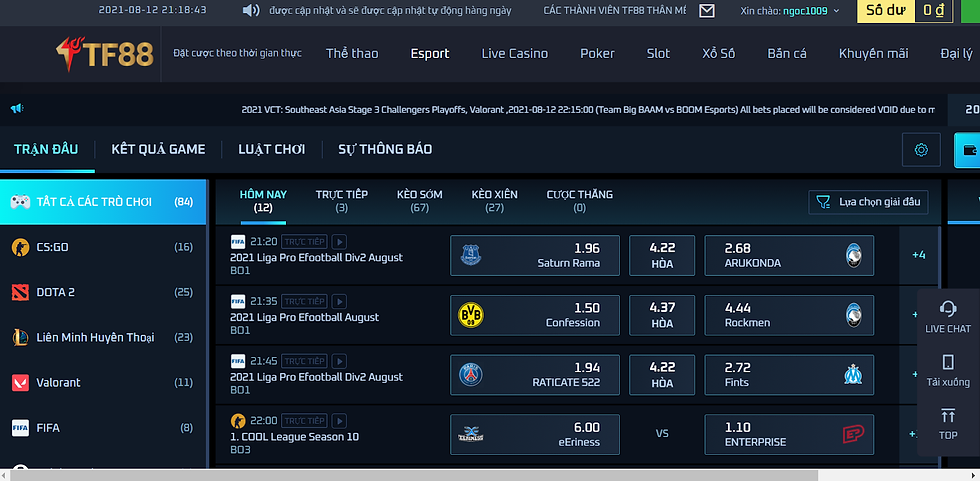Play stream for 21:45 match

(x=339, y=361)
